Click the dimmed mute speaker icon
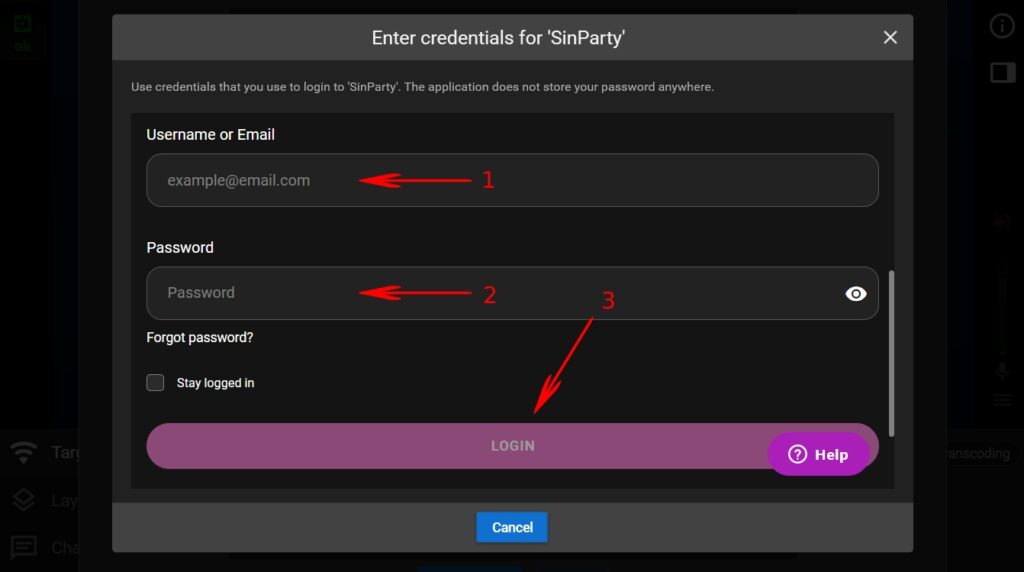 click(1002, 223)
